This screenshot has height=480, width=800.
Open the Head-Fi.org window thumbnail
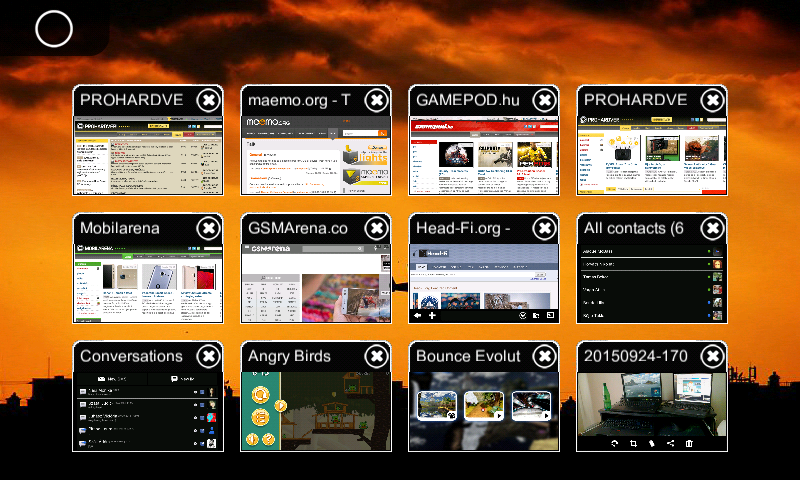point(484,284)
